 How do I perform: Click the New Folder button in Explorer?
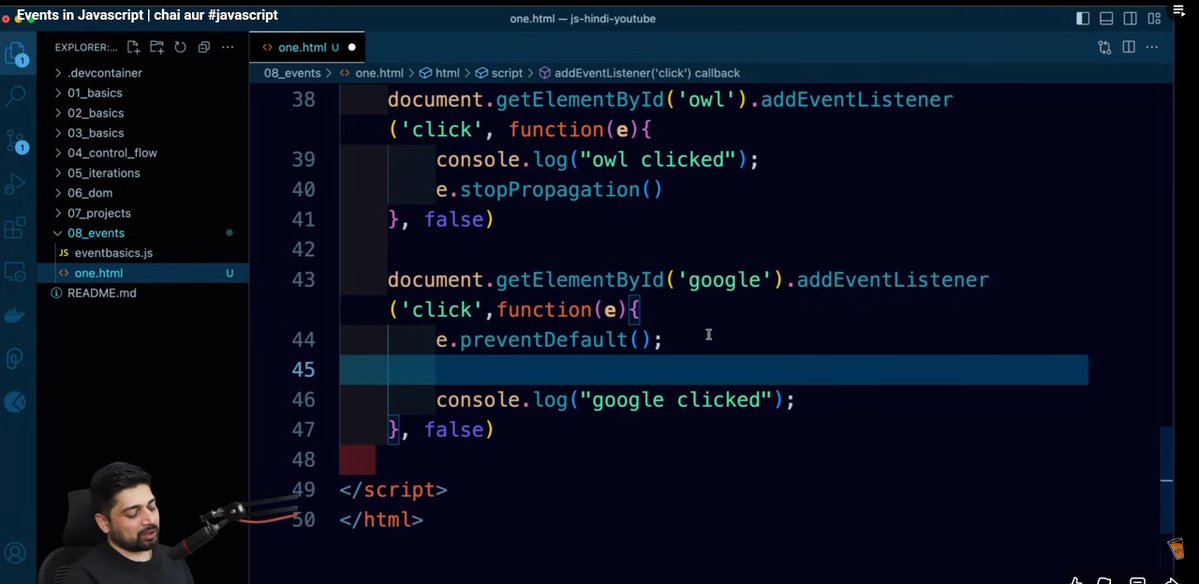157,47
